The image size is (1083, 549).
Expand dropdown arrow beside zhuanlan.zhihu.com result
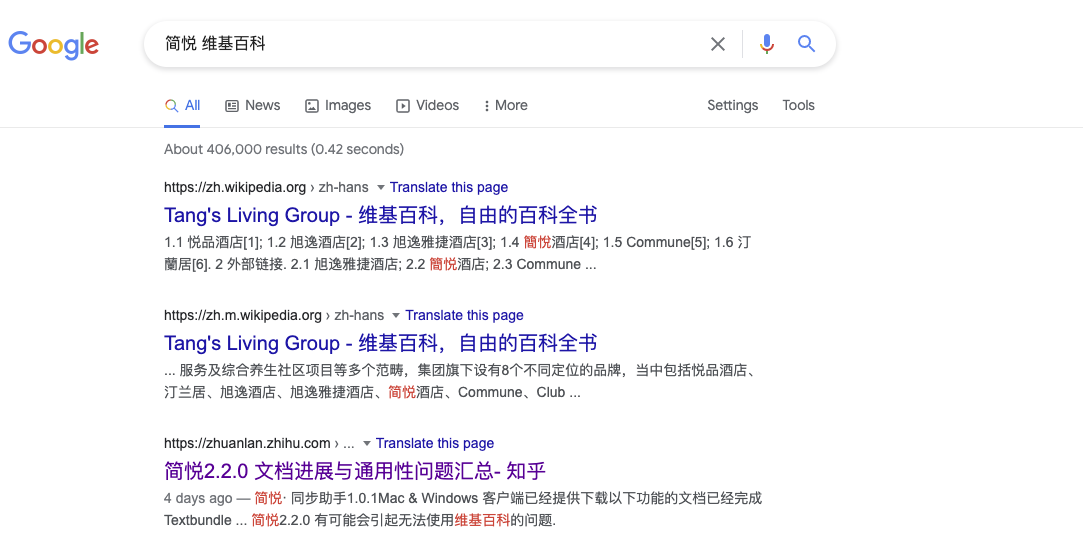point(367,443)
